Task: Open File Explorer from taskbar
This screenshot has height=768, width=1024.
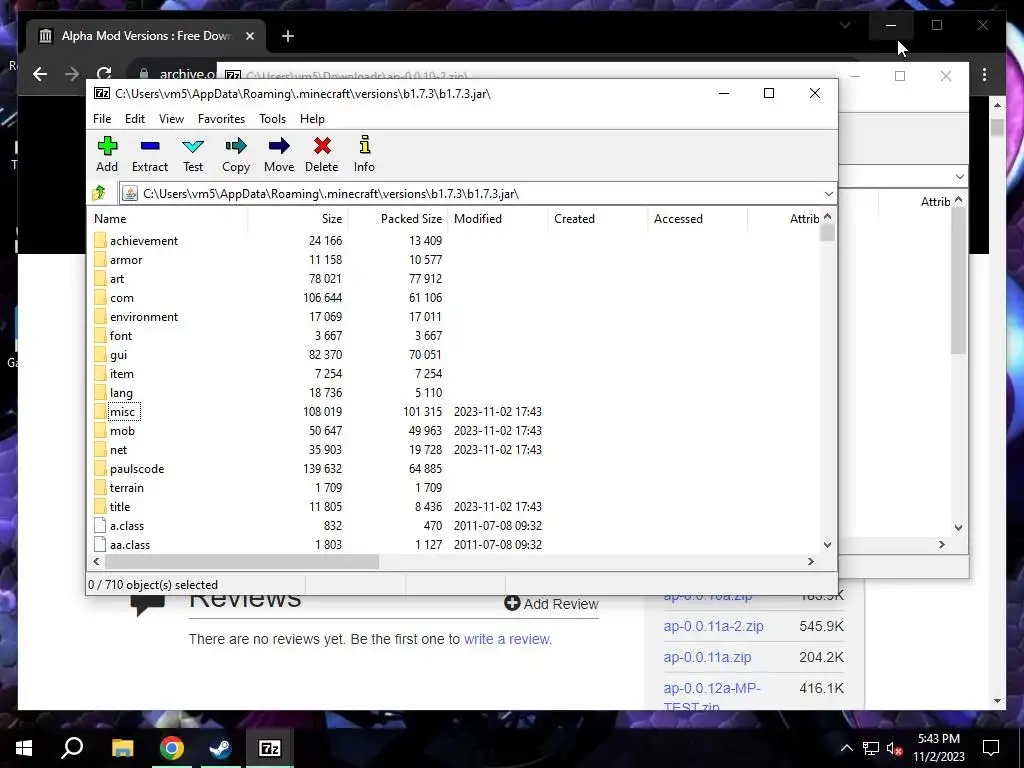Action: 122,748
